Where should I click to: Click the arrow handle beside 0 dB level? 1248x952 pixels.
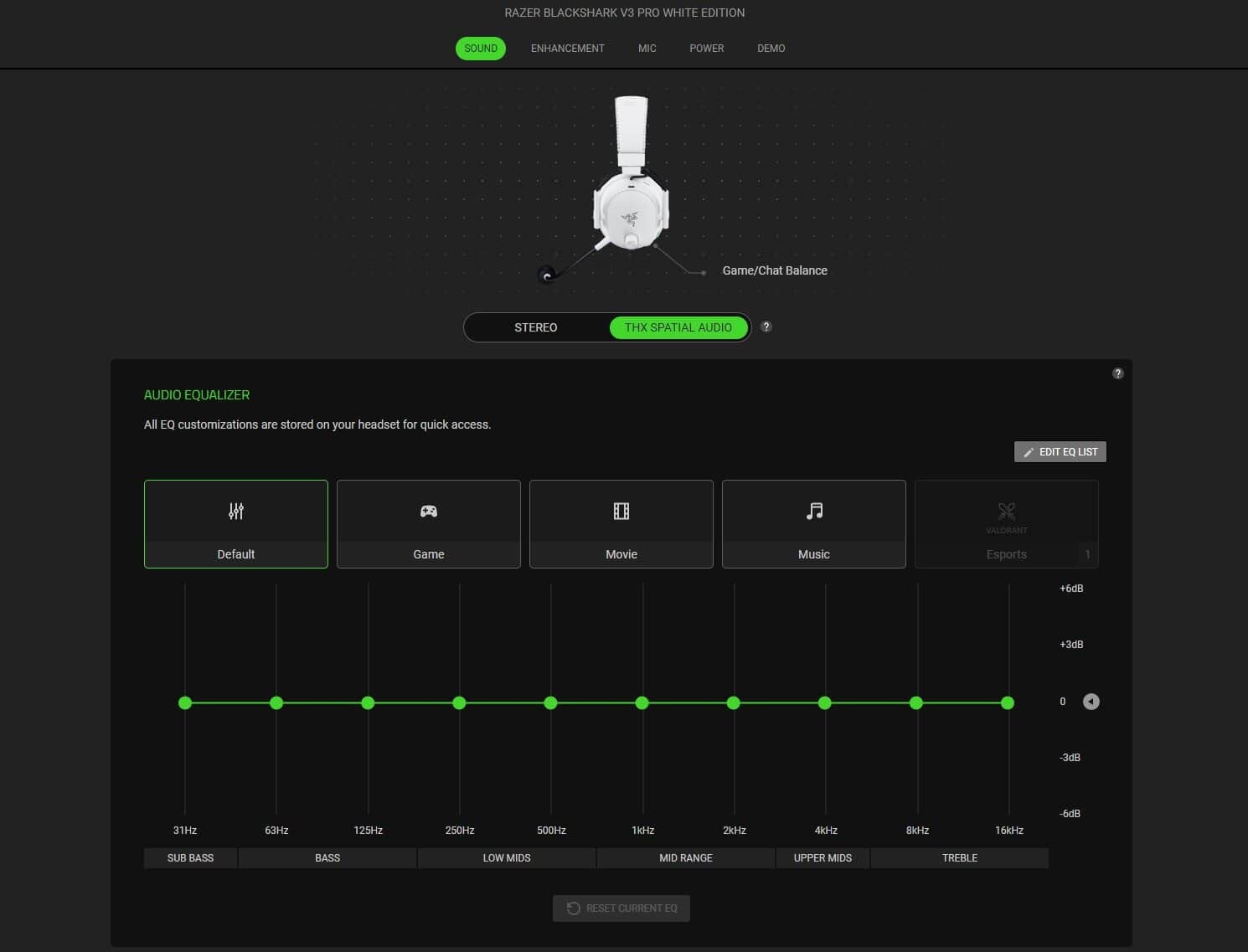[x=1091, y=702]
